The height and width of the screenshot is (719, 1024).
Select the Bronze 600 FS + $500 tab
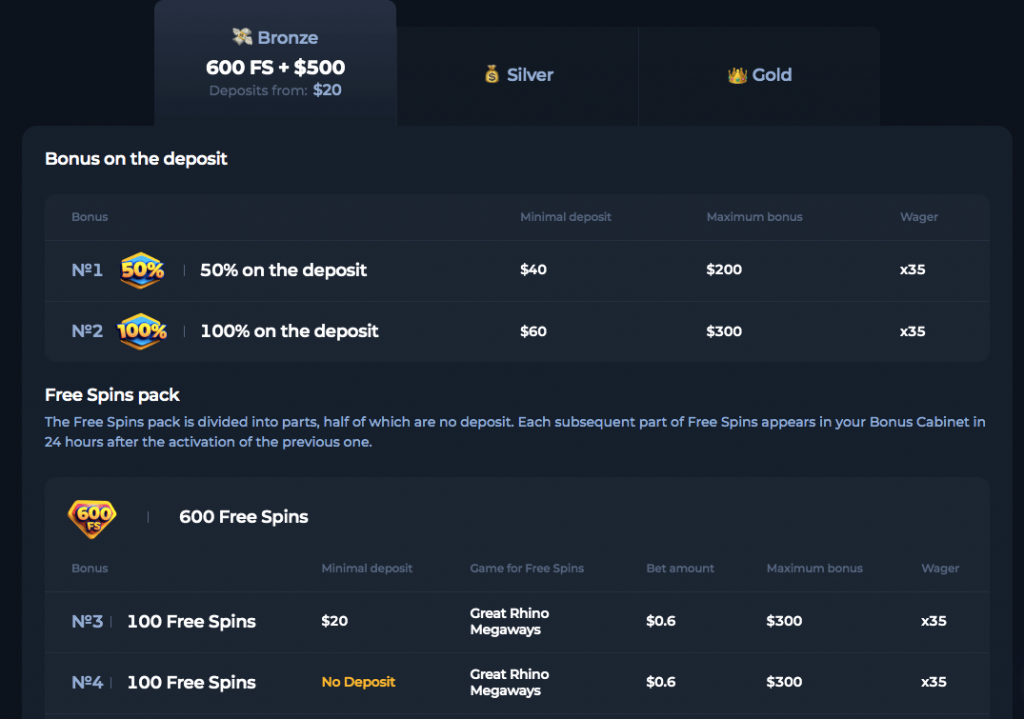point(275,64)
